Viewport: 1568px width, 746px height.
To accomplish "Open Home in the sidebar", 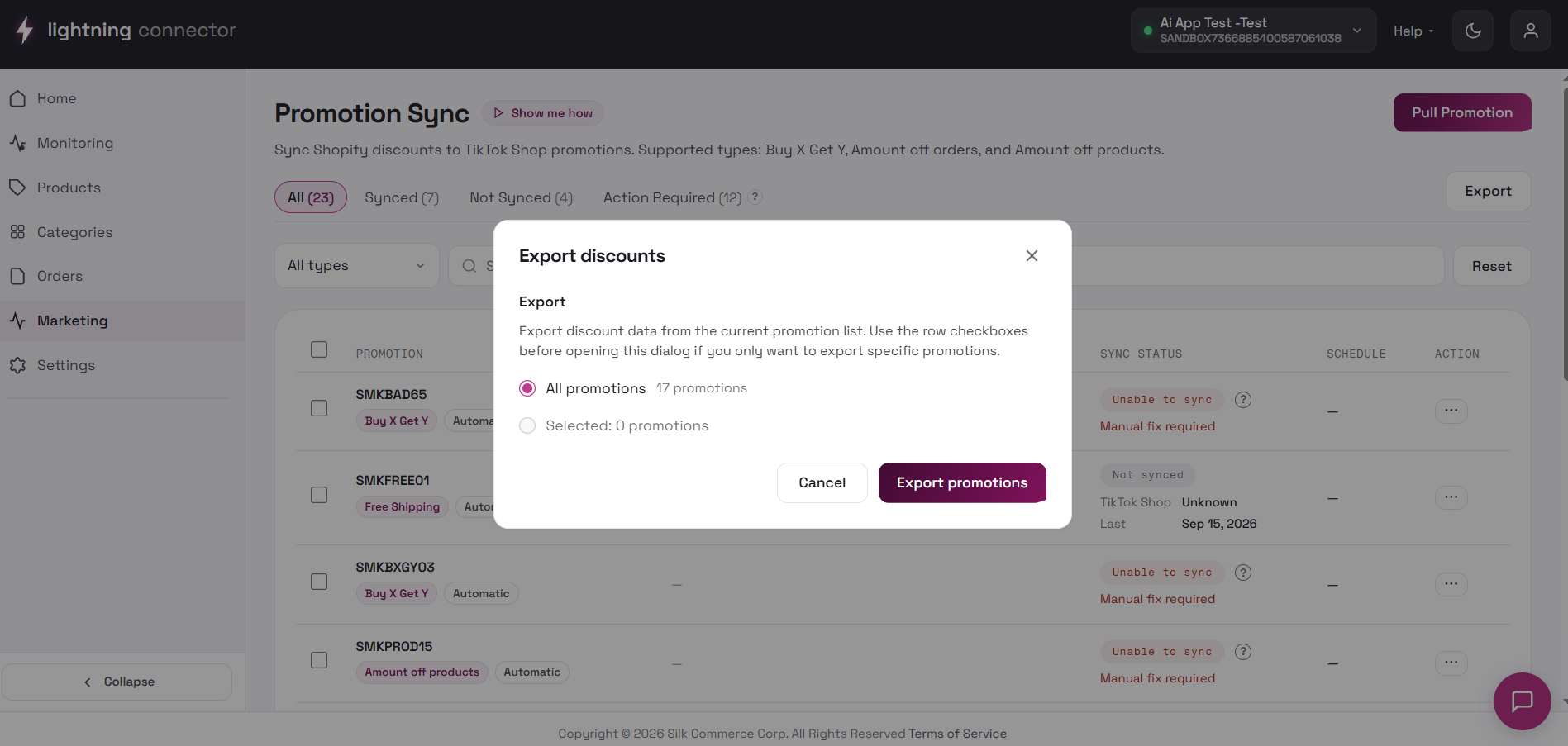I will point(122,98).
